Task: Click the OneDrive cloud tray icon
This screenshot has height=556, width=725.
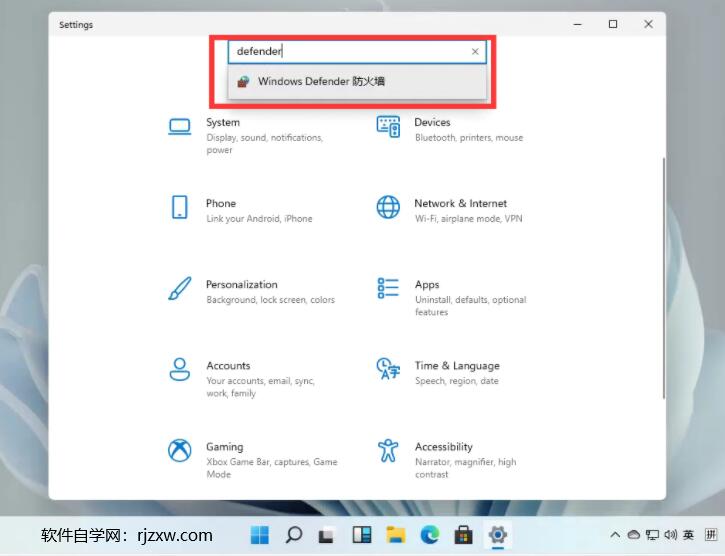Action: [x=634, y=535]
